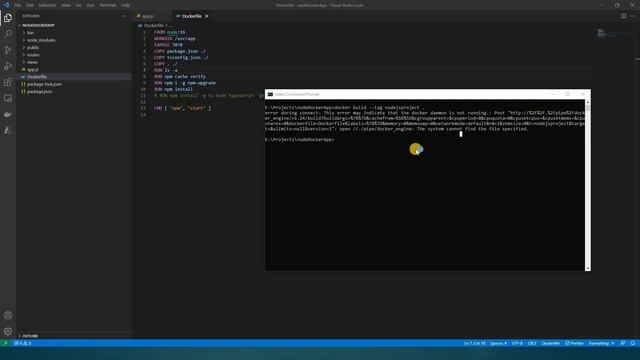Open the Run menu
640x360 pixels.
[x=91, y=5]
